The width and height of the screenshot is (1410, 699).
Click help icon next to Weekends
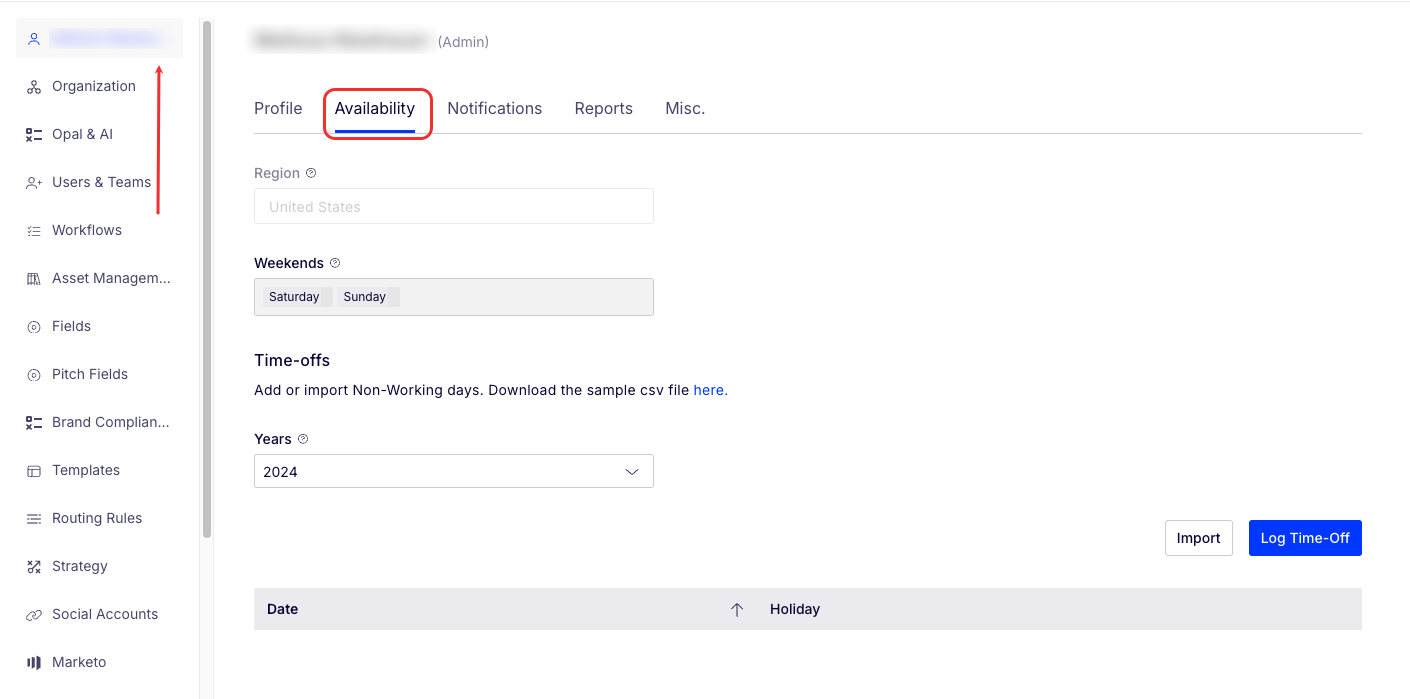335,263
